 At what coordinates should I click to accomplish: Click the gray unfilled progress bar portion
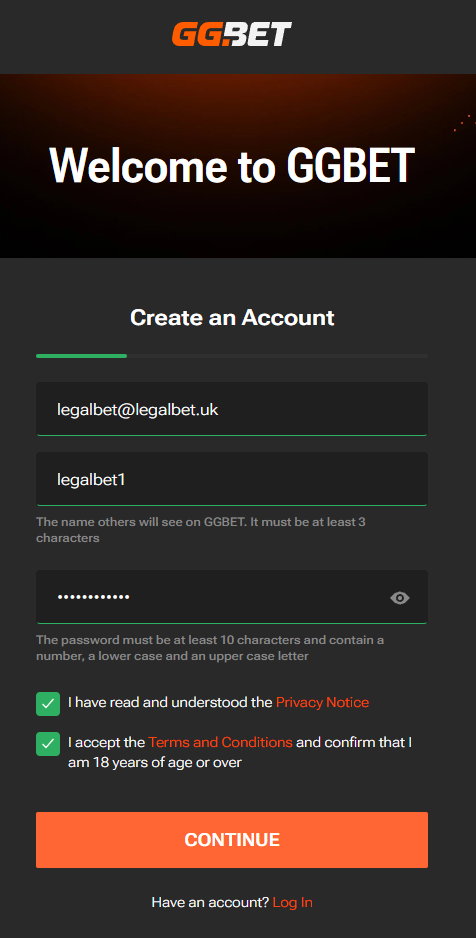click(x=277, y=356)
